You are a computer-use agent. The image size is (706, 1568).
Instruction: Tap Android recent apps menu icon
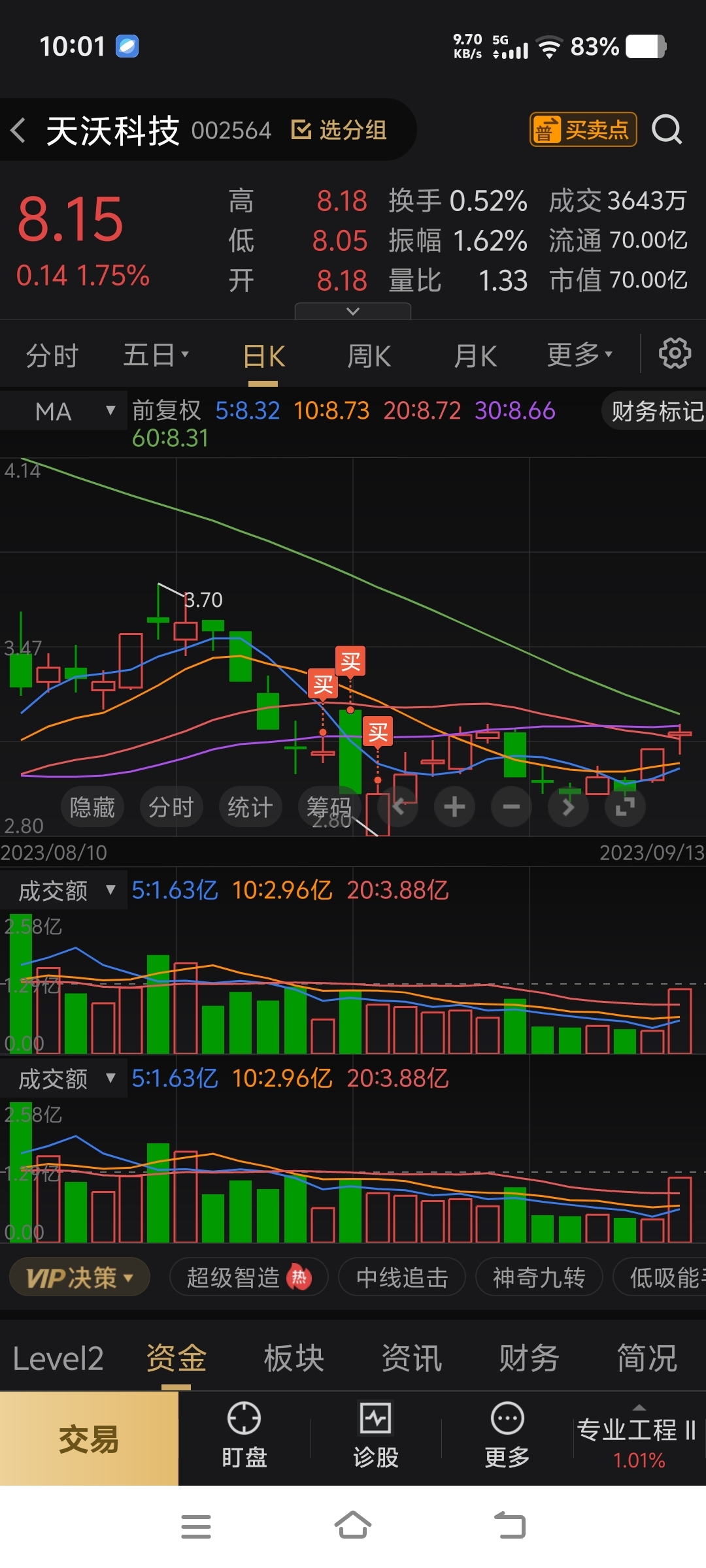tap(195, 1527)
